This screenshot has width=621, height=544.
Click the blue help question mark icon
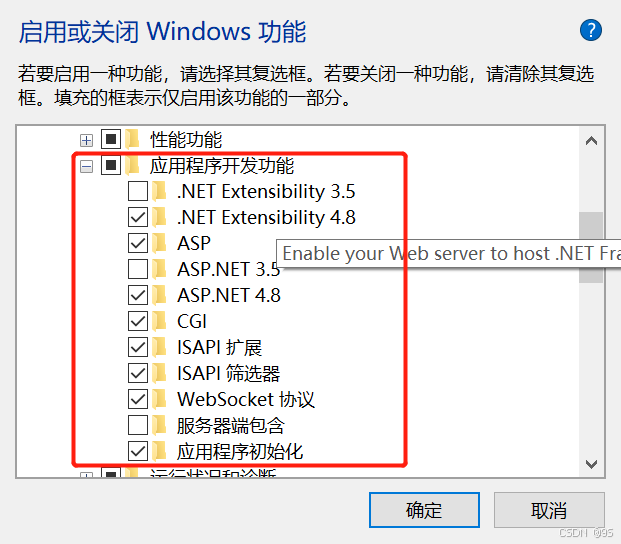[591, 29]
